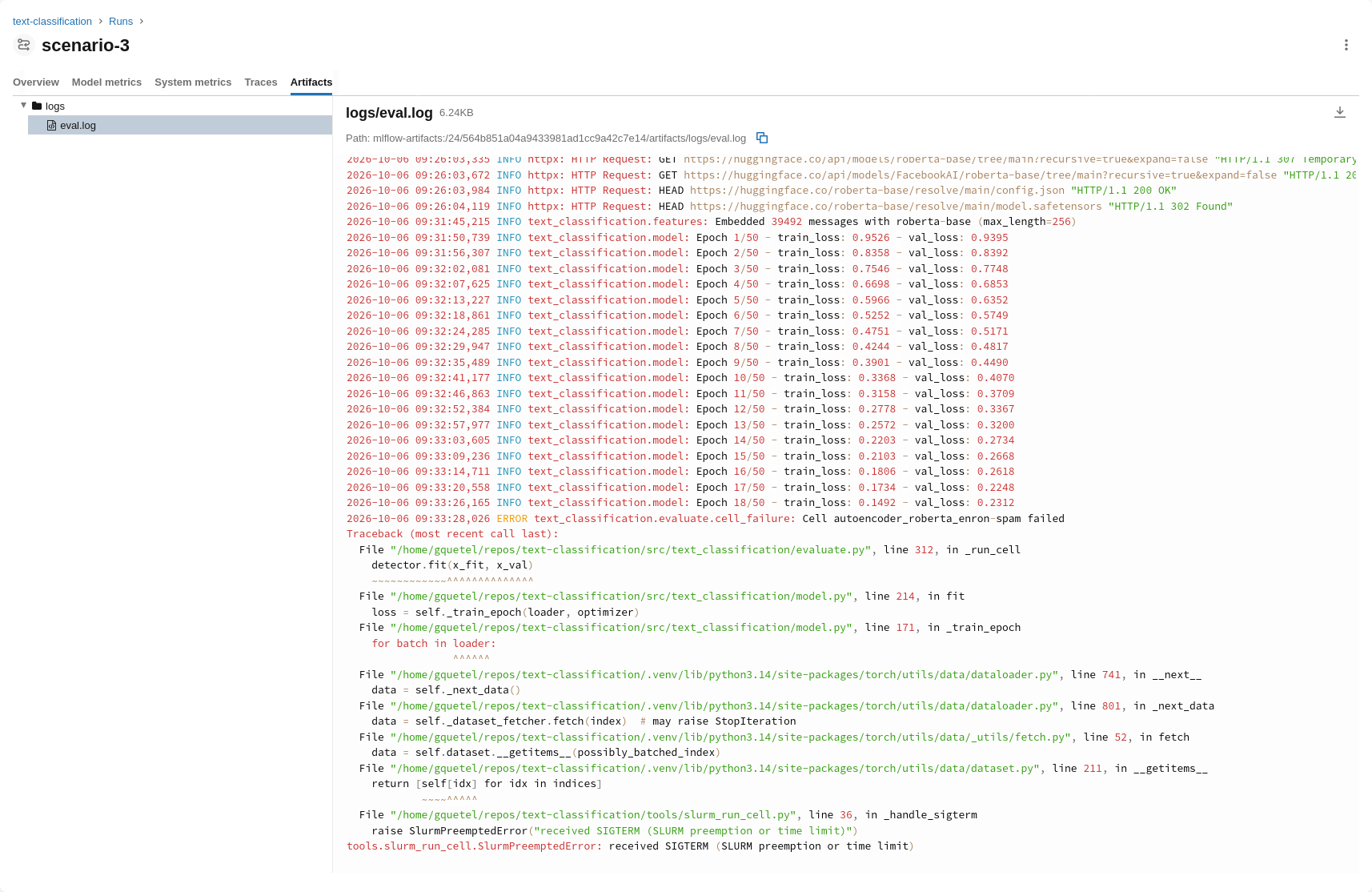Image resolution: width=1372 pixels, height=892 pixels.
Task: Click the model.py line 214 traceback entry
Action: click(x=662, y=597)
